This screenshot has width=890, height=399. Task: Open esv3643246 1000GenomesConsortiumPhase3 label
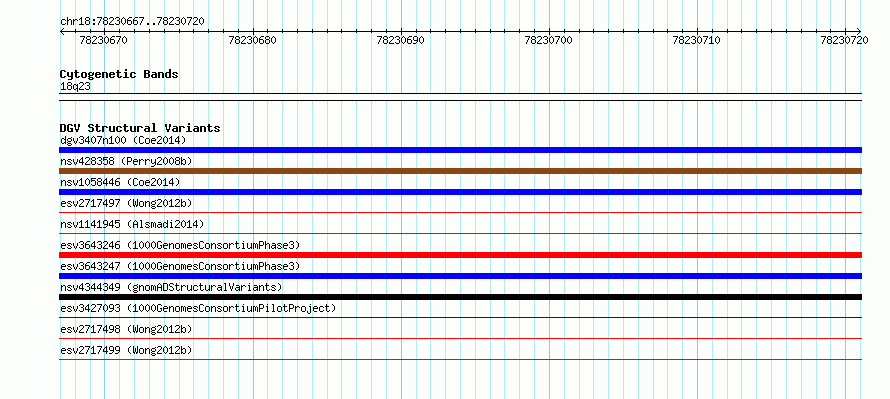(x=180, y=245)
